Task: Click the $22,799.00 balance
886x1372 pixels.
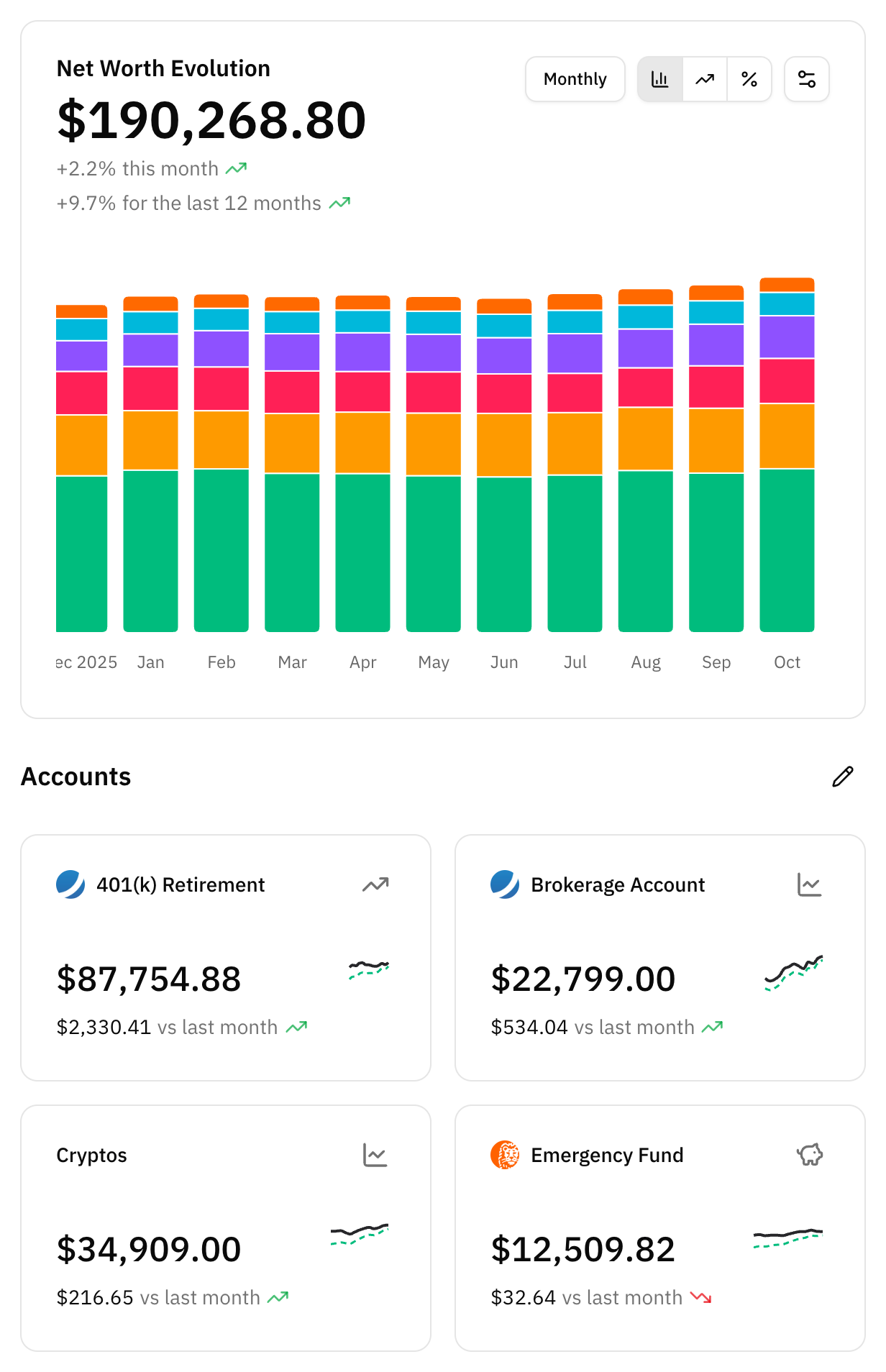Action: [x=583, y=979]
